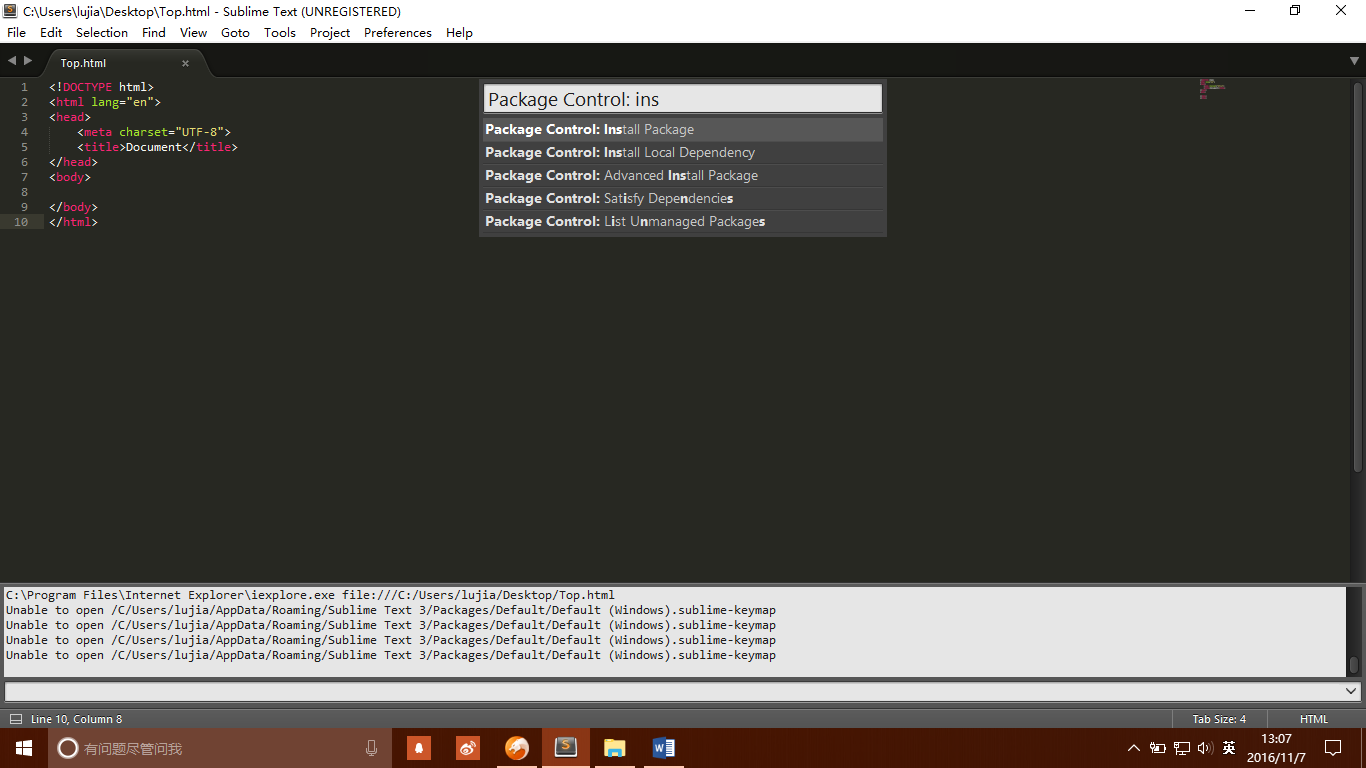Image resolution: width=1366 pixels, height=768 pixels.
Task: Open the Weibo taskbar app
Action: (x=468, y=748)
